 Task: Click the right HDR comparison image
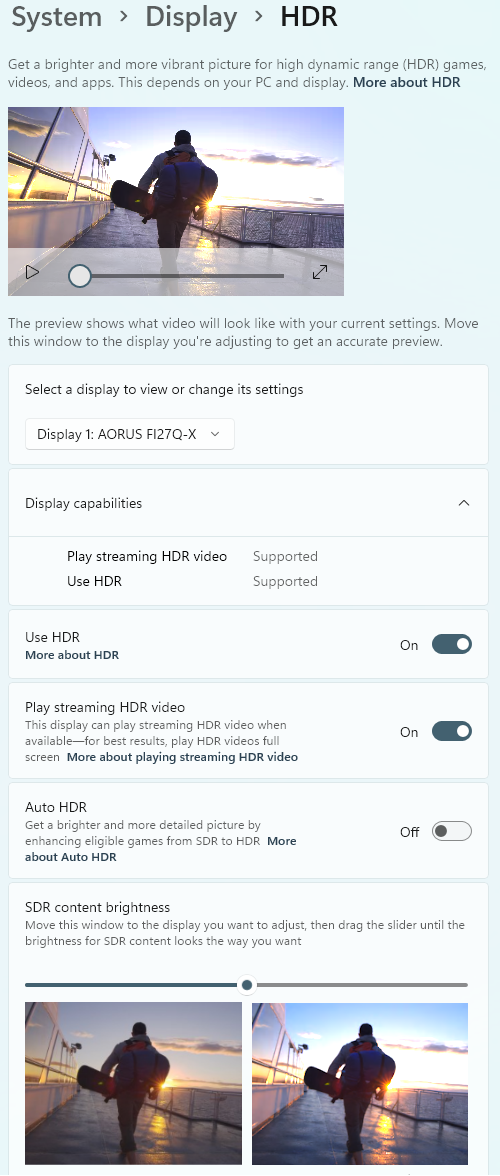pos(360,1083)
